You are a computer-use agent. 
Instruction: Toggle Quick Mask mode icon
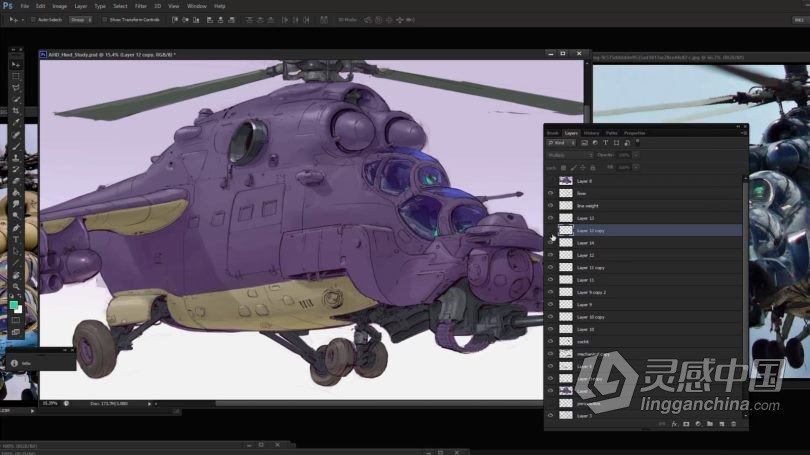(15, 320)
